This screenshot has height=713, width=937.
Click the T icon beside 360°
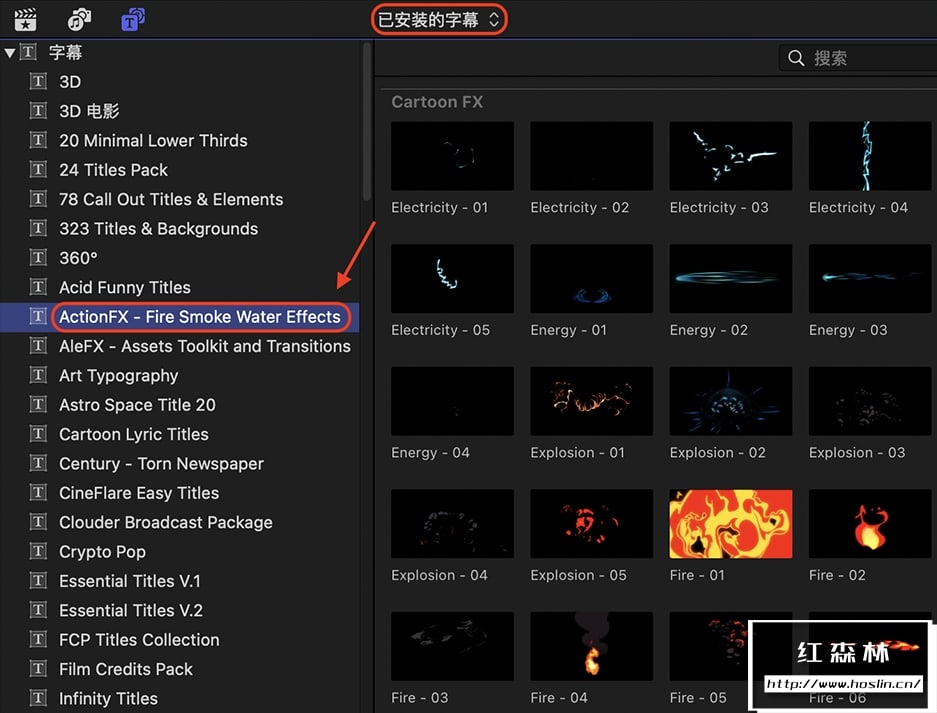(38, 257)
